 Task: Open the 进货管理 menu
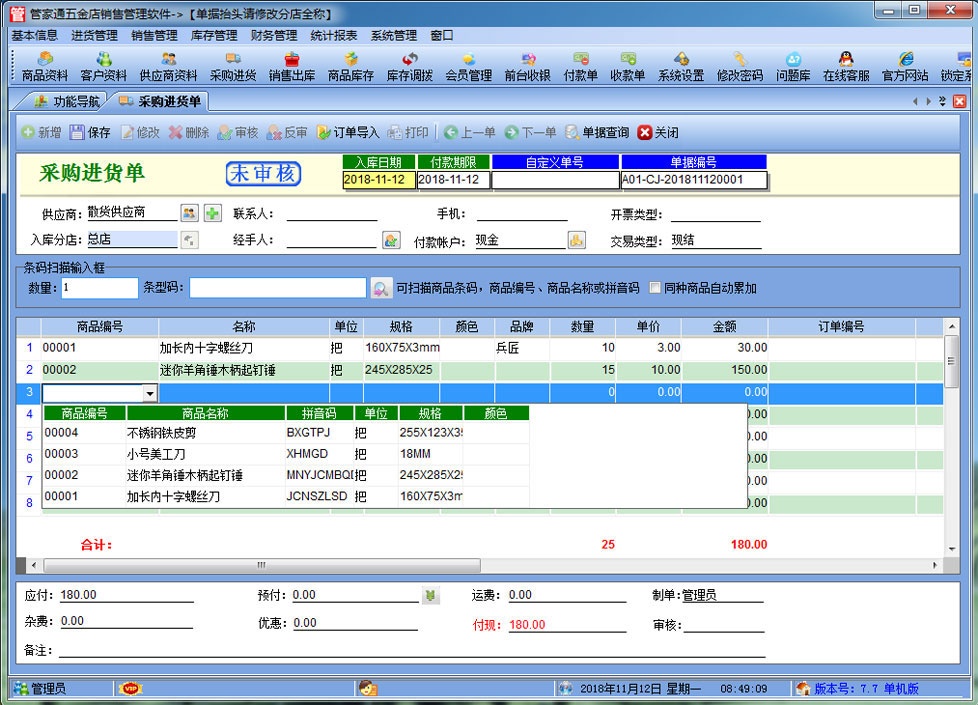[x=94, y=35]
